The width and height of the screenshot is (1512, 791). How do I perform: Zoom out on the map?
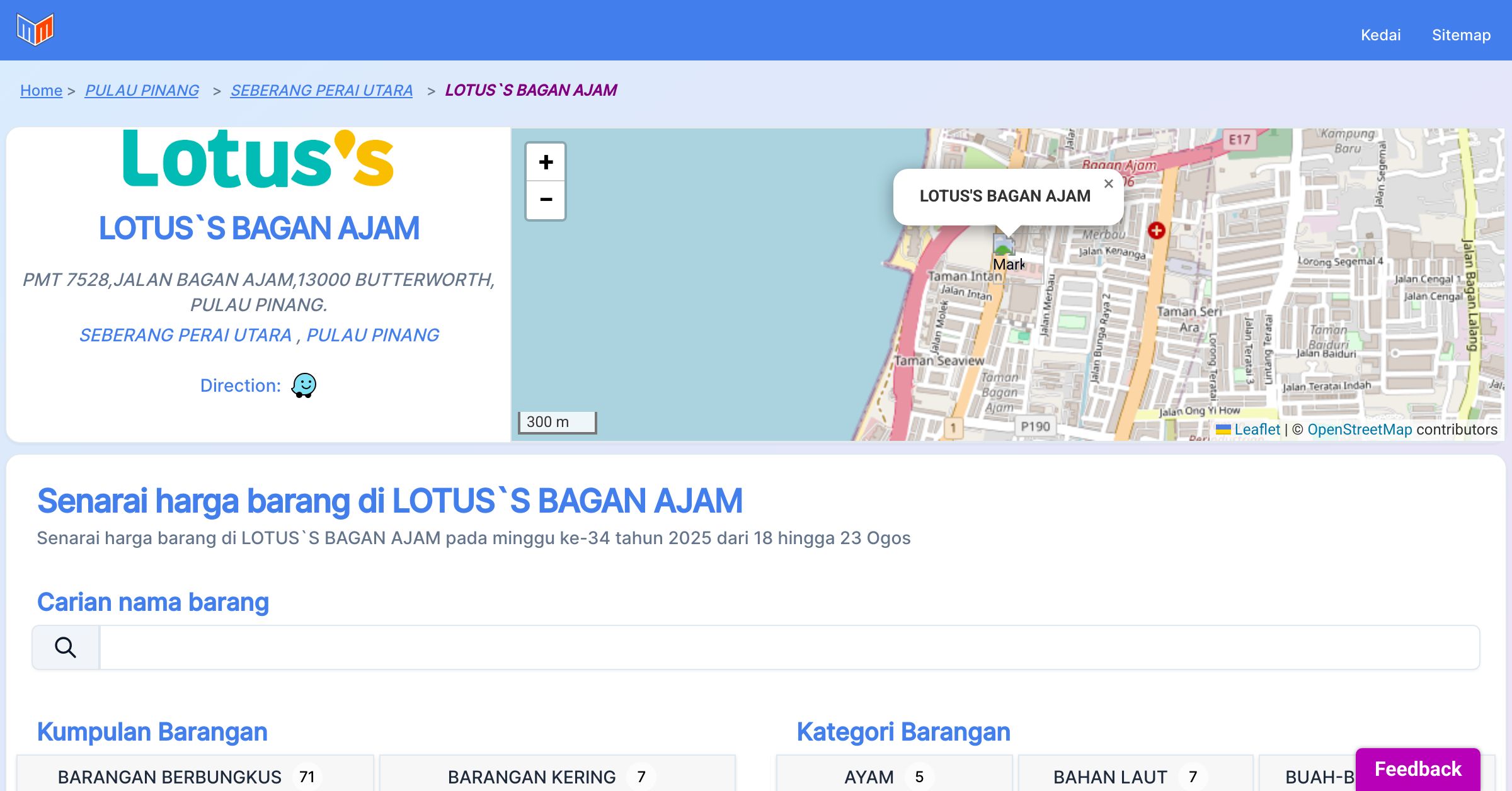[546, 200]
